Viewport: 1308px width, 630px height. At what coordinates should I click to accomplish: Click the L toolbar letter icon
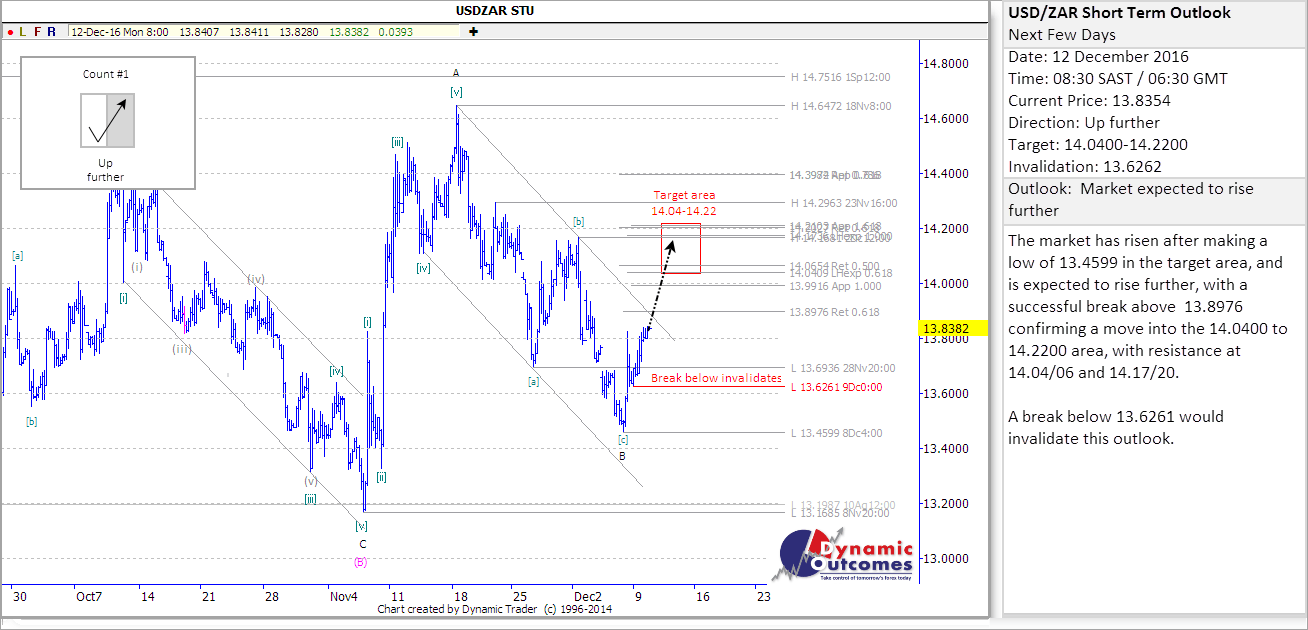click(x=23, y=31)
